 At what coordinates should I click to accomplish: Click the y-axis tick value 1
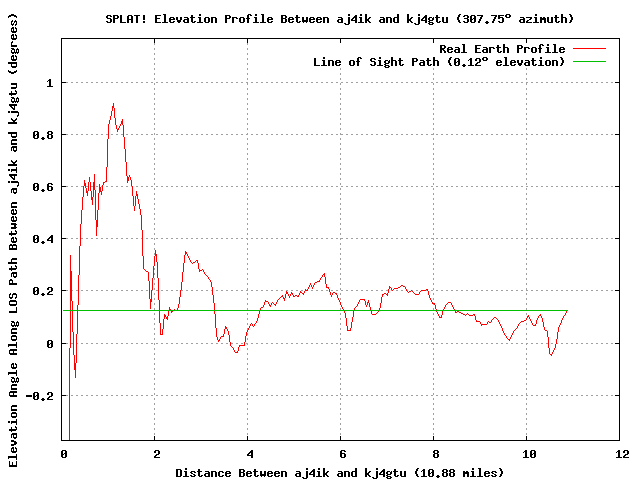pos(50,83)
